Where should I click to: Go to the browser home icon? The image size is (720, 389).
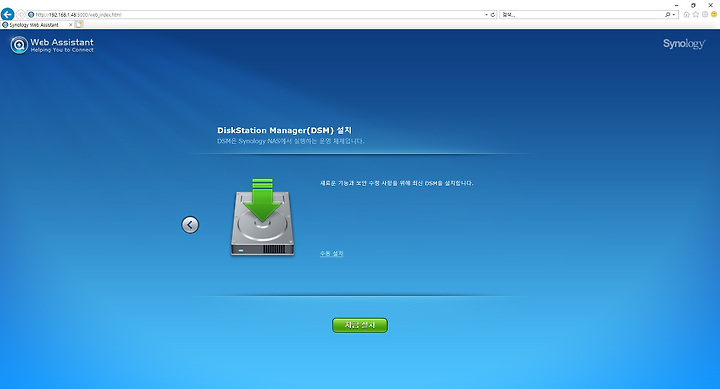[x=686, y=15]
